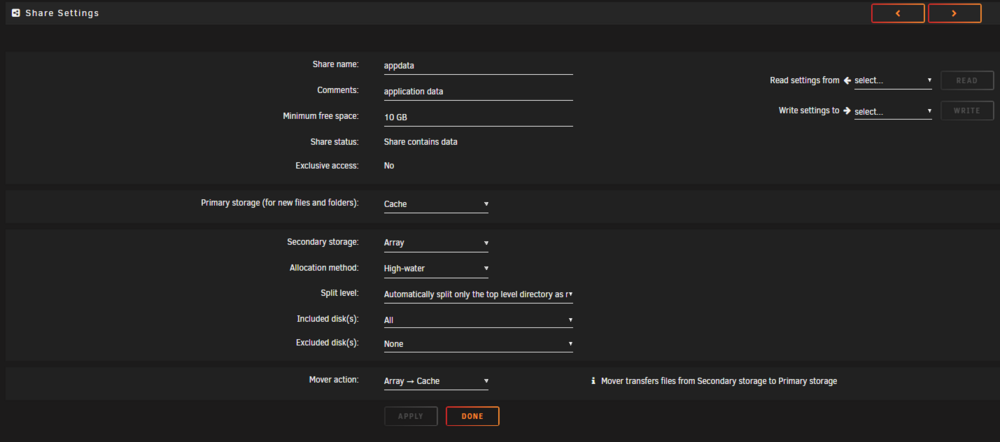The image size is (1000, 442).
Task: Open the Secondary storage dropdown set to Array
Action: point(436,243)
